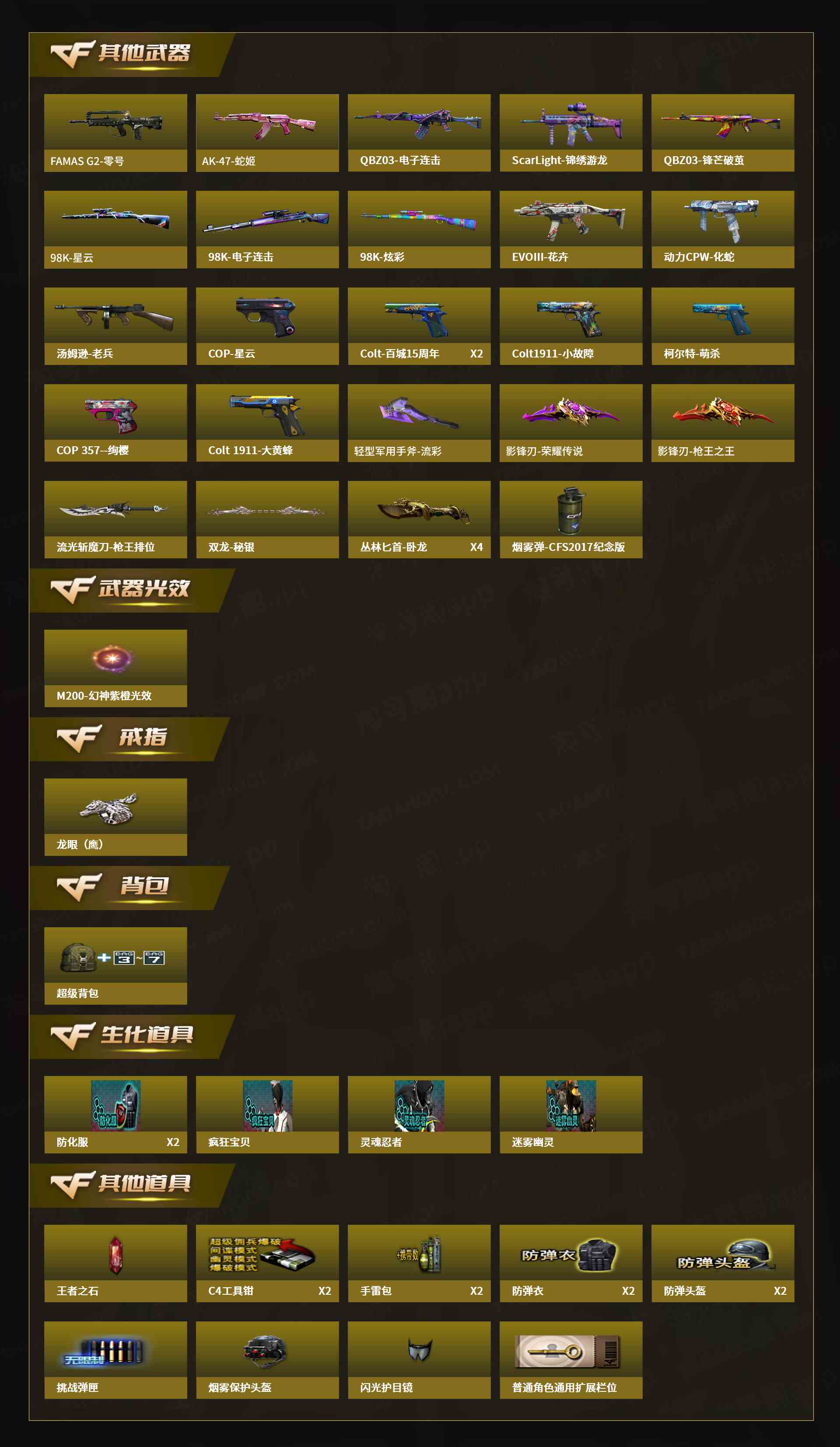840x1447 pixels.
Task: Click the M200-幻神紫橙光效 glow icon
Action: tap(112, 658)
